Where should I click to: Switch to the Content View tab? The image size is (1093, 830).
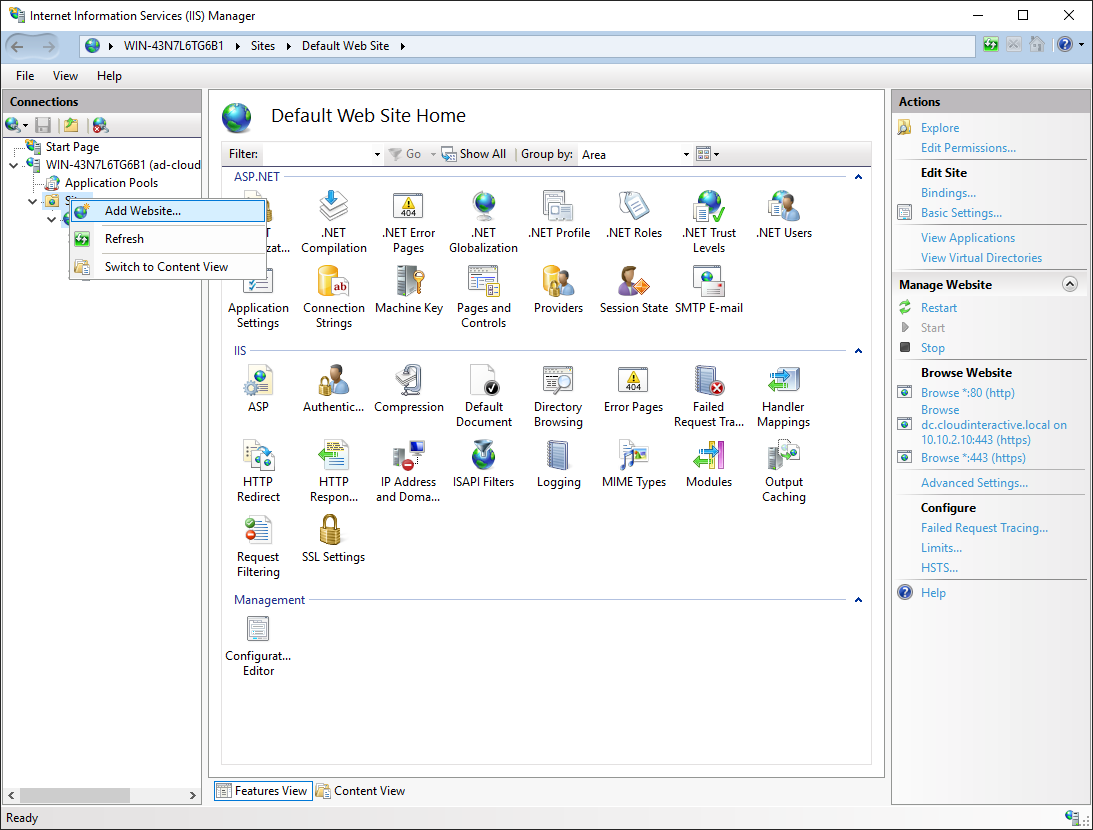point(360,791)
